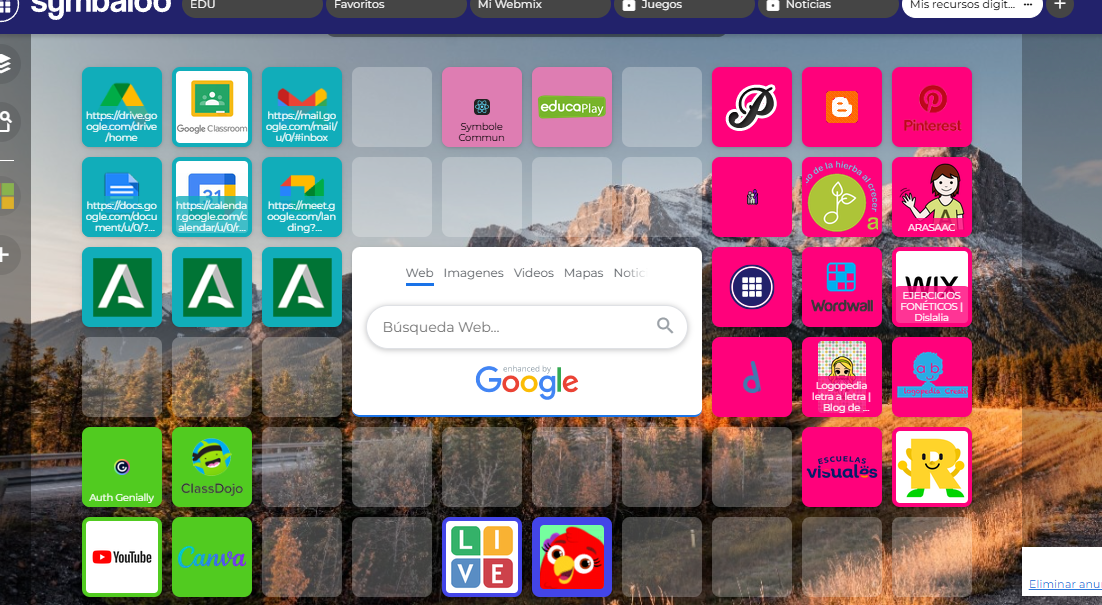Open the Gmail inbox tile
Image resolution: width=1102 pixels, height=605 pixels.
pos(302,107)
